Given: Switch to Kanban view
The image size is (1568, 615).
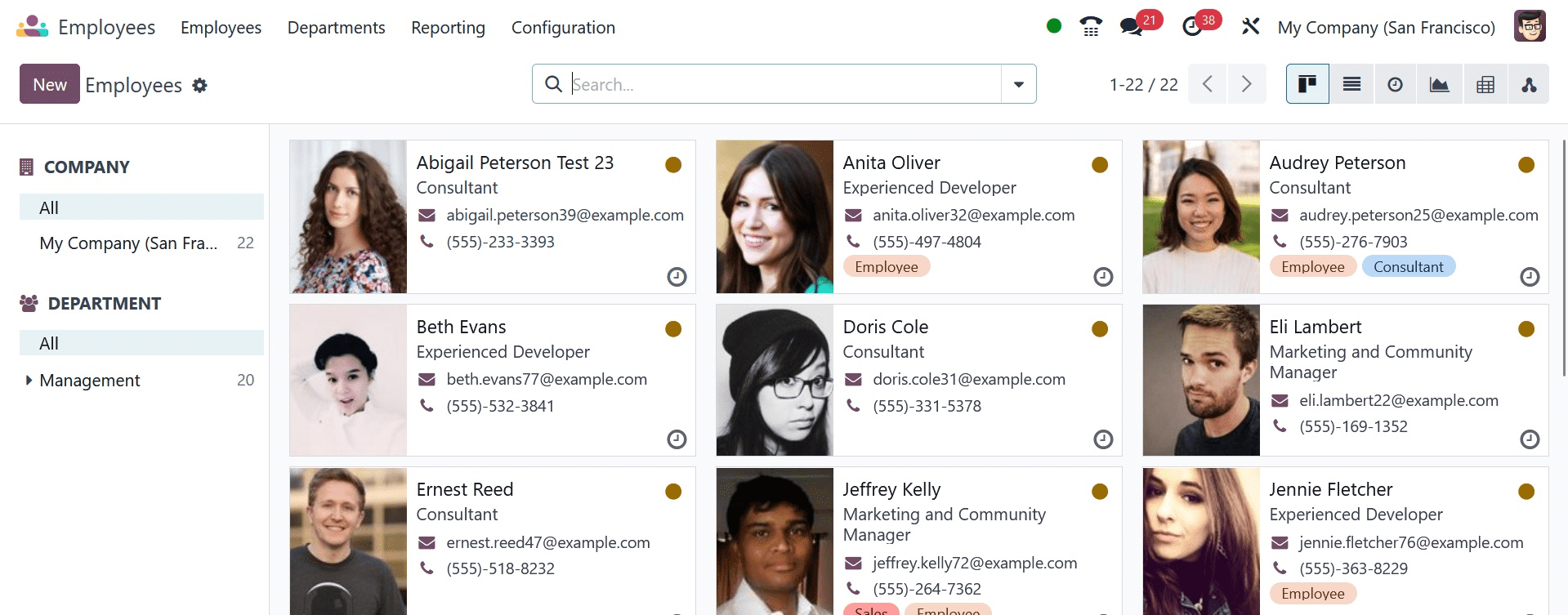Looking at the screenshot, I should coord(1307,84).
